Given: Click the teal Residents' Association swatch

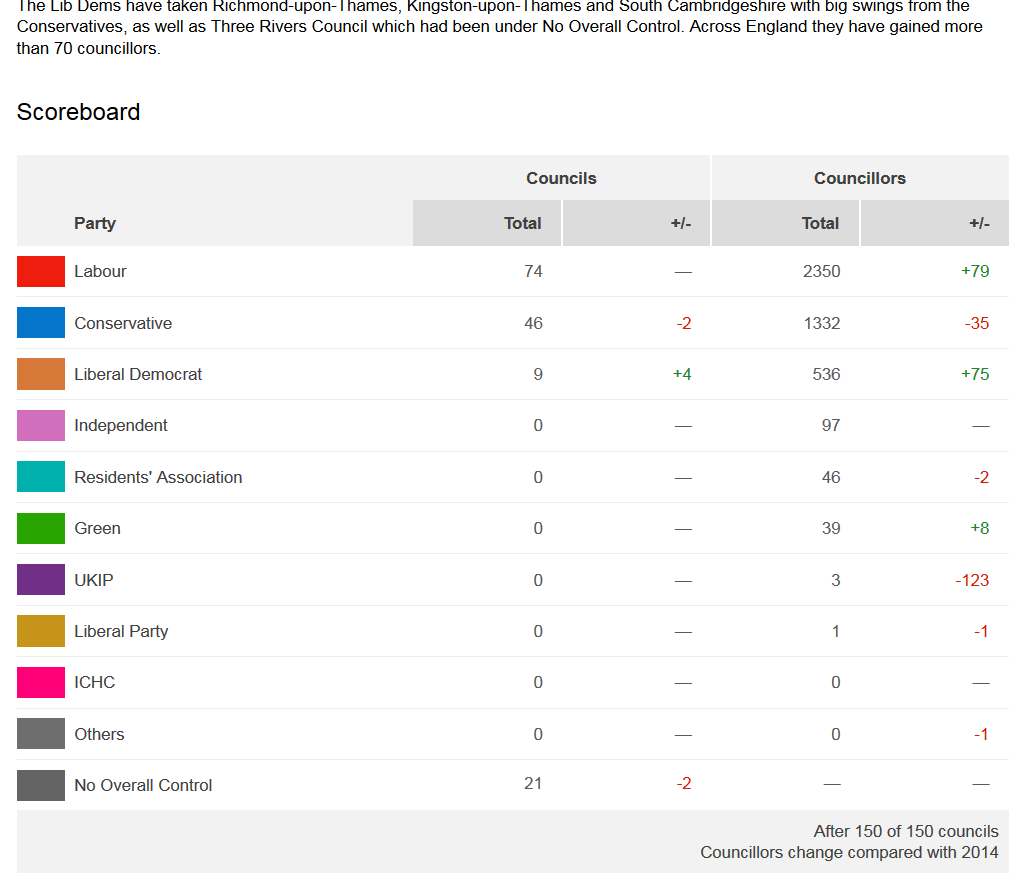Looking at the screenshot, I should click(41, 477).
